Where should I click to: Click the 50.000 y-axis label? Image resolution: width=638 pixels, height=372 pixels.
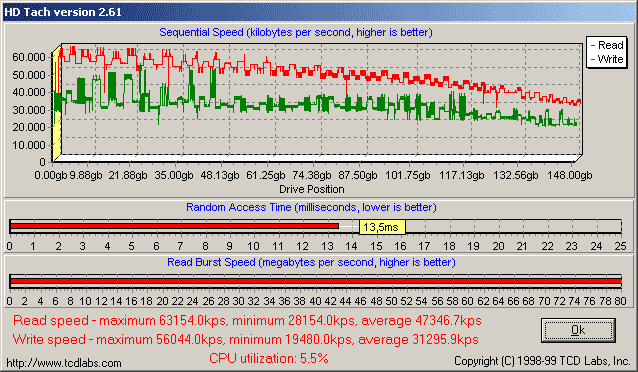pos(28,75)
